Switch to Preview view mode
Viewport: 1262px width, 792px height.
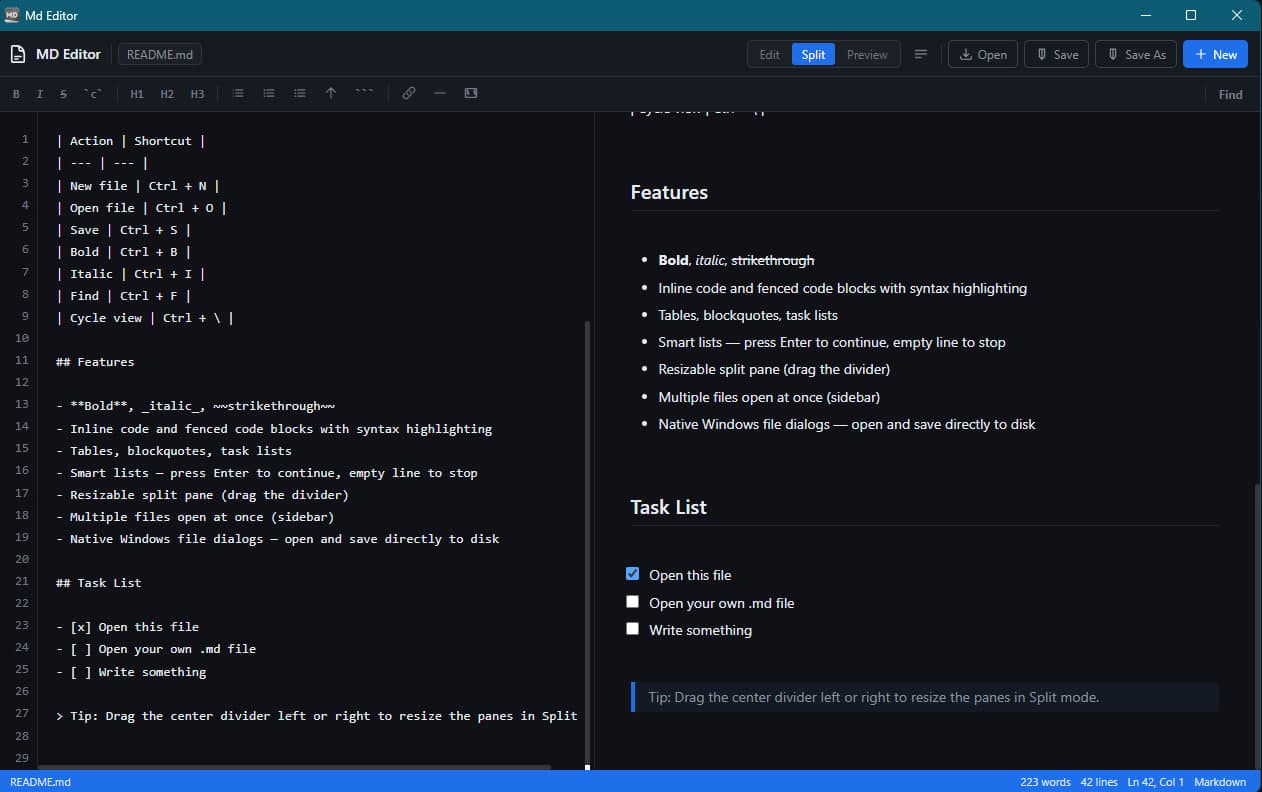[867, 55]
